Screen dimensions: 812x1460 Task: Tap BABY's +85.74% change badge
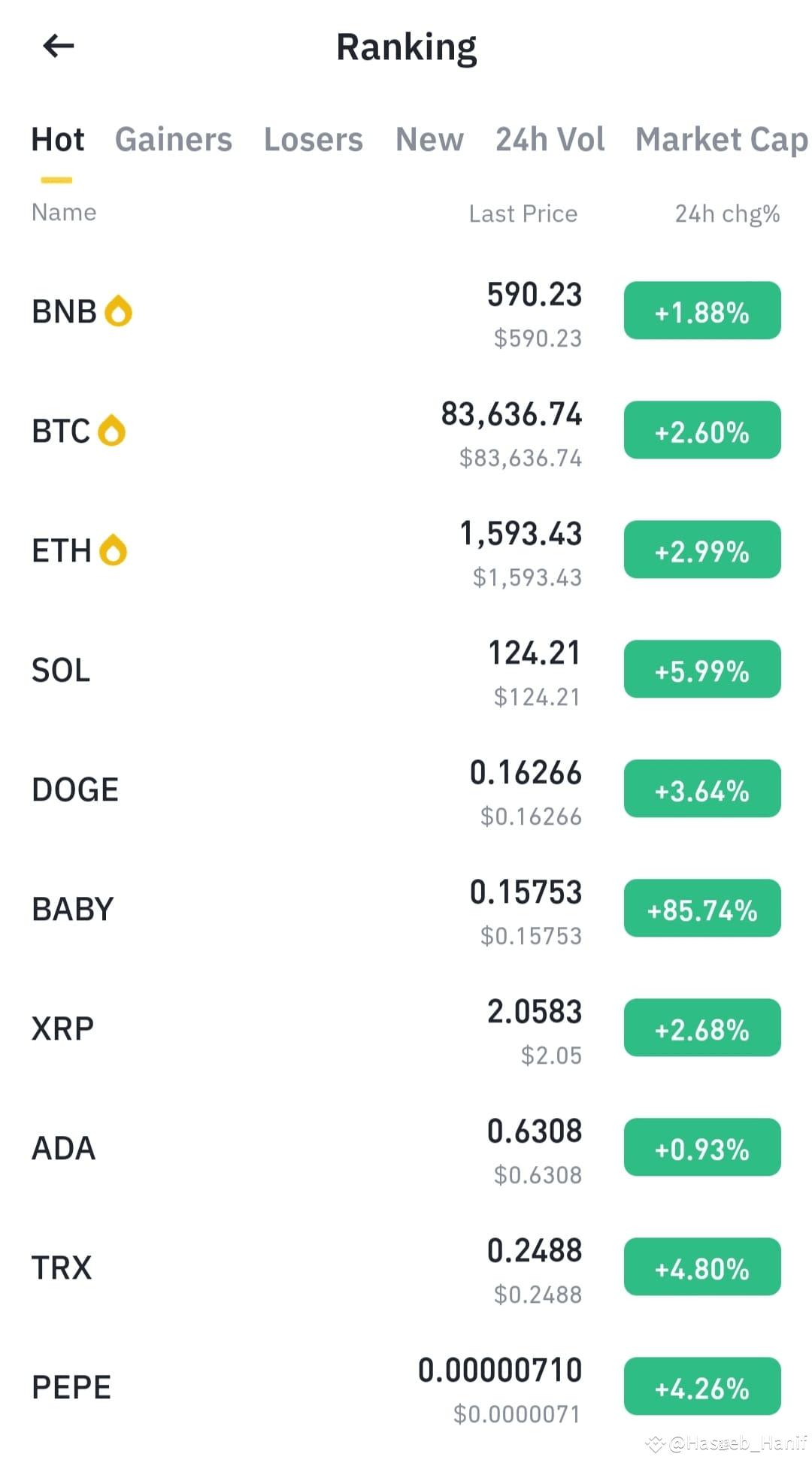pos(702,908)
